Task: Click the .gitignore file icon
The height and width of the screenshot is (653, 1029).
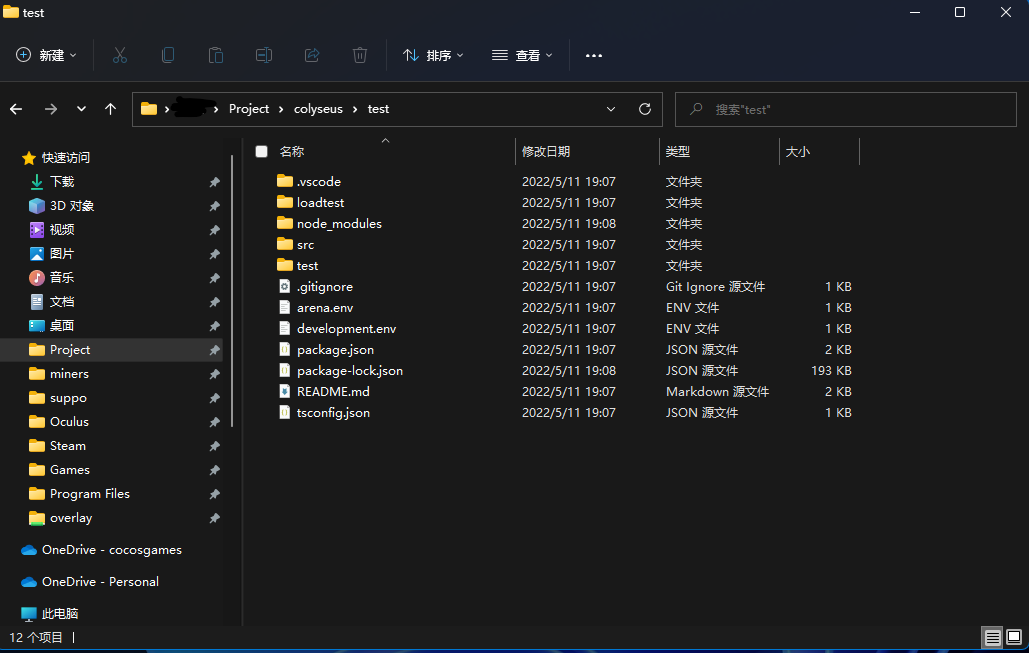Action: pos(285,286)
